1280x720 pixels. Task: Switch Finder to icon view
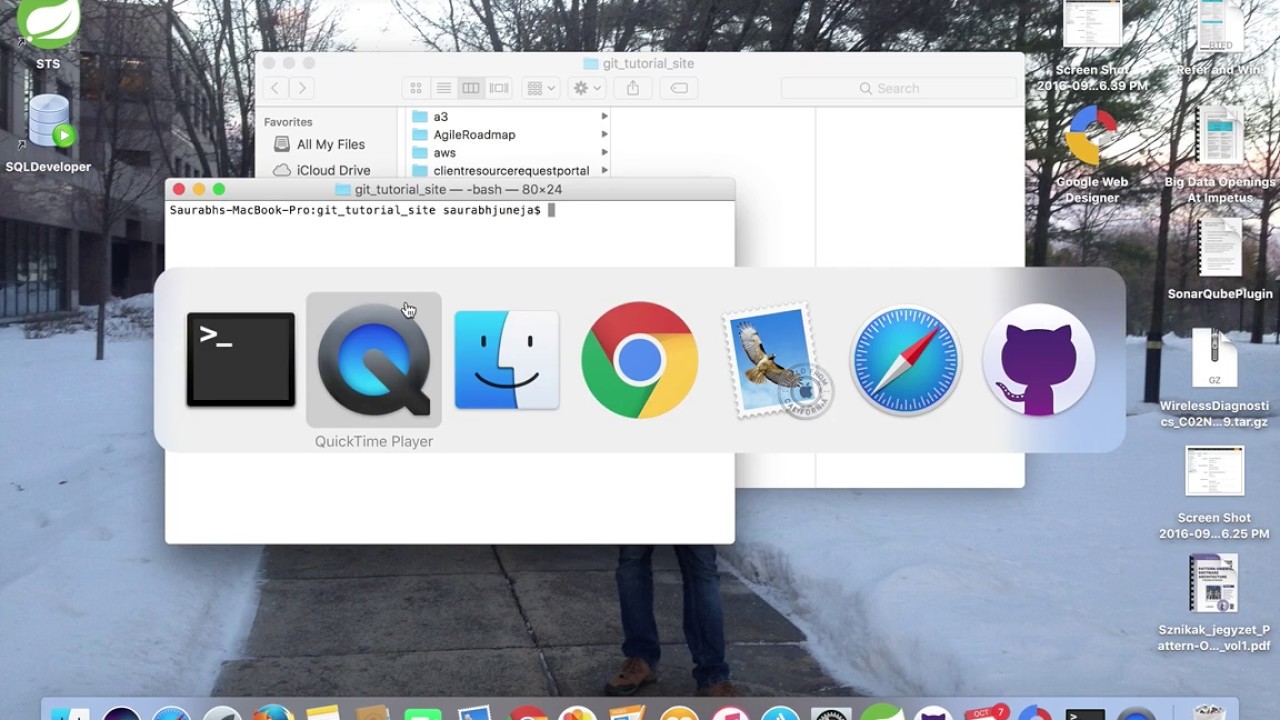click(x=416, y=88)
